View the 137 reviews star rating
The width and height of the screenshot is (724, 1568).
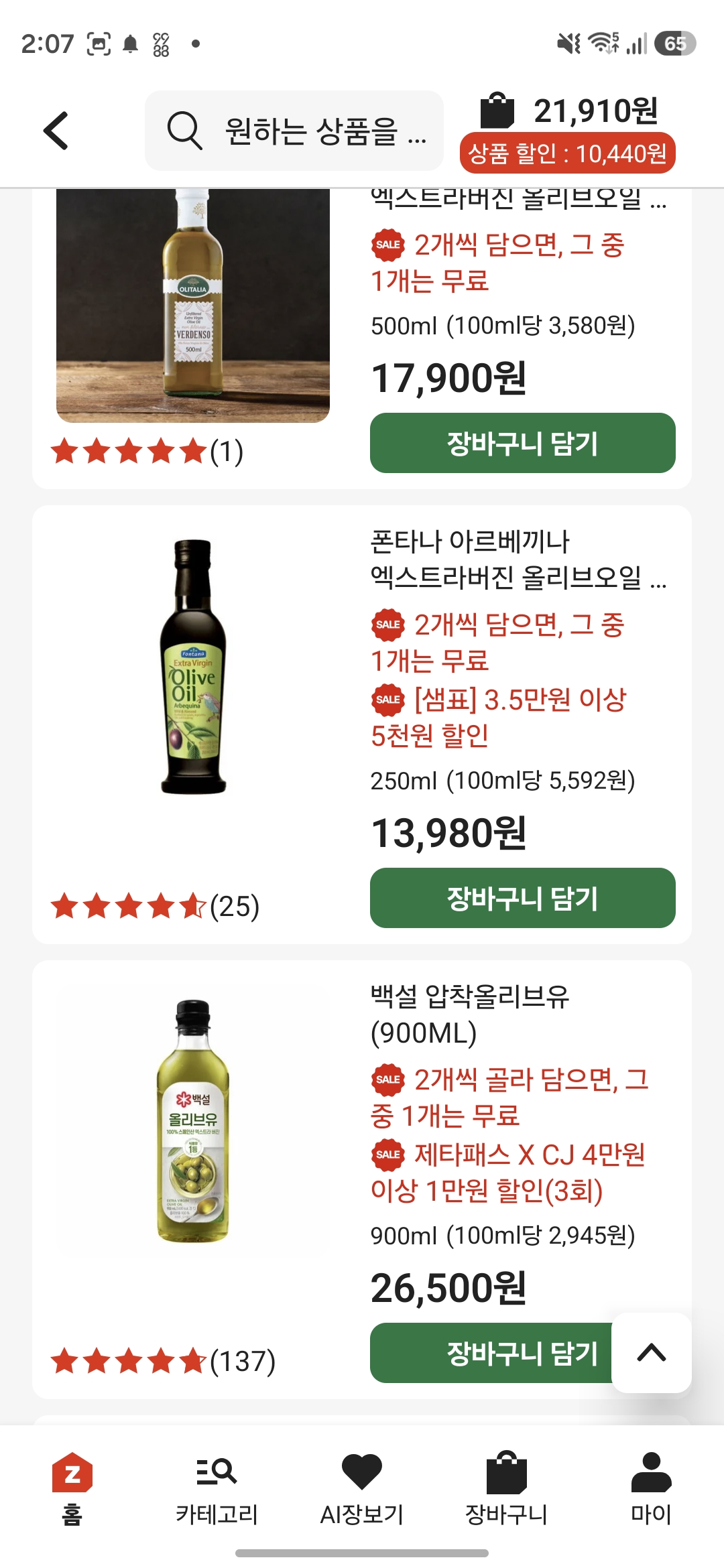point(163,1361)
